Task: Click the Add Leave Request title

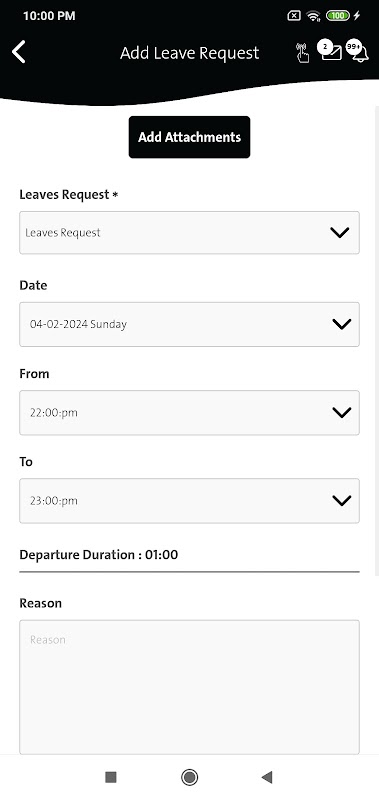Action: click(189, 53)
